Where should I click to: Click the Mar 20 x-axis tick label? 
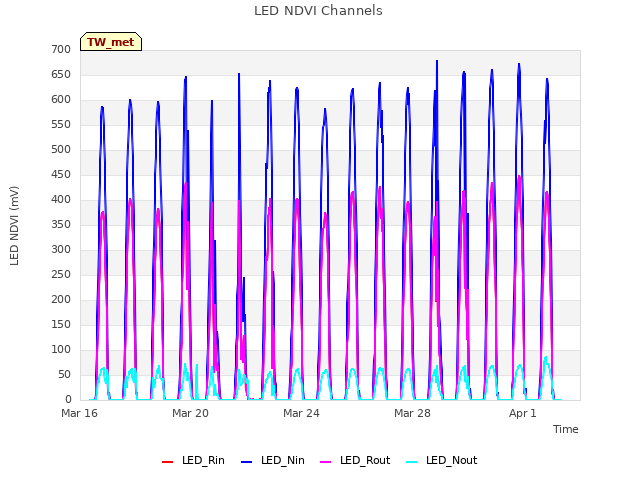[x=190, y=413]
